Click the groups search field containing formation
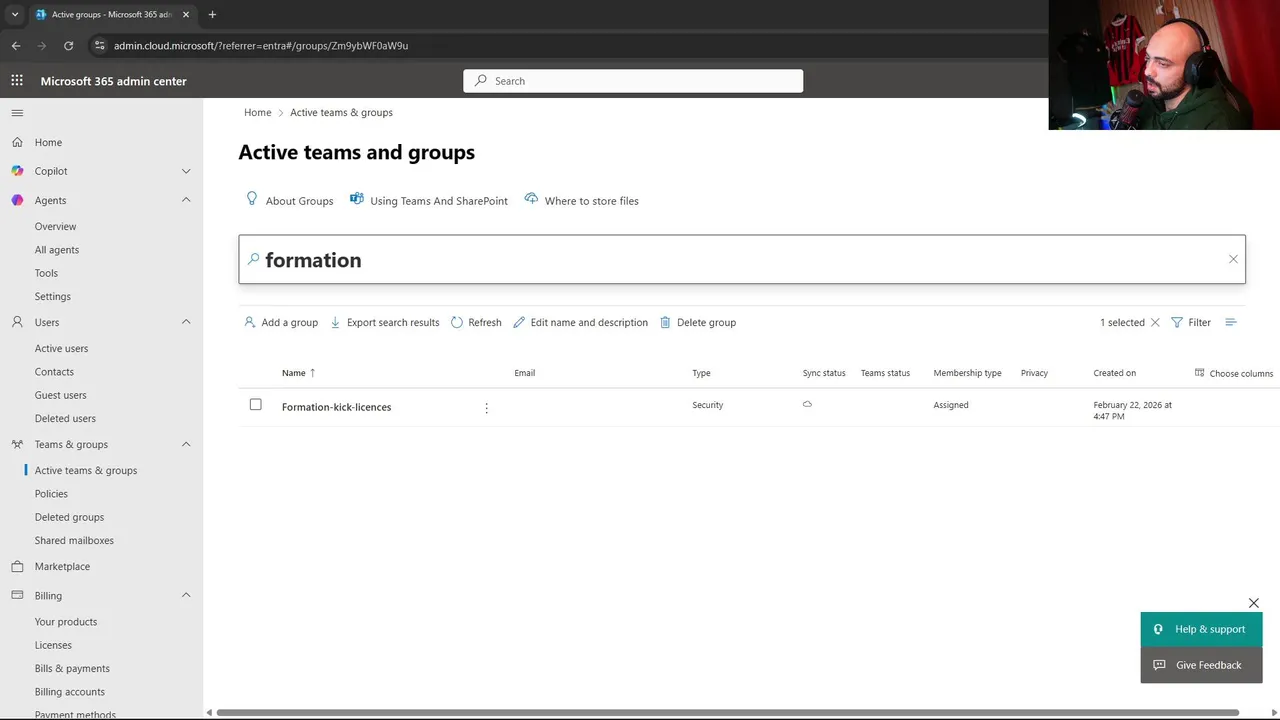This screenshot has width=1280, height=720. click(742, 259)
